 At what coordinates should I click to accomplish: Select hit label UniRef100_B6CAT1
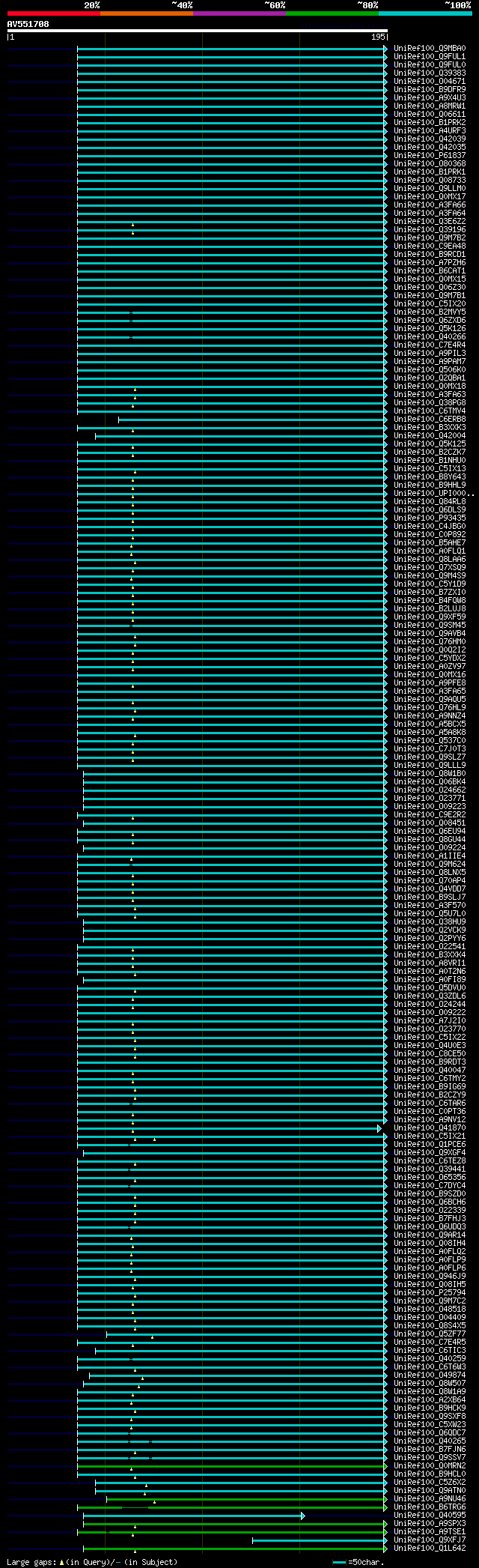(430, 270)
